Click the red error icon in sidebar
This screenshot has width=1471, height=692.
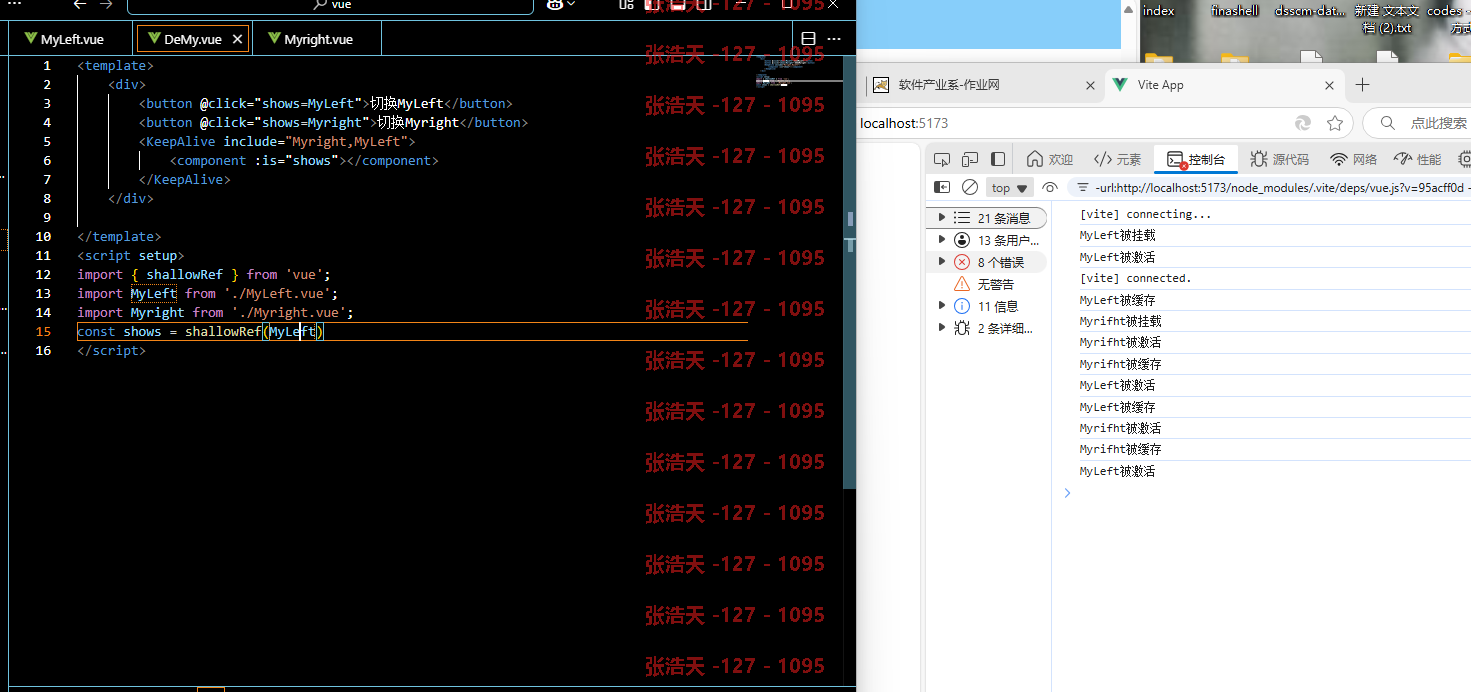point(962,262)
